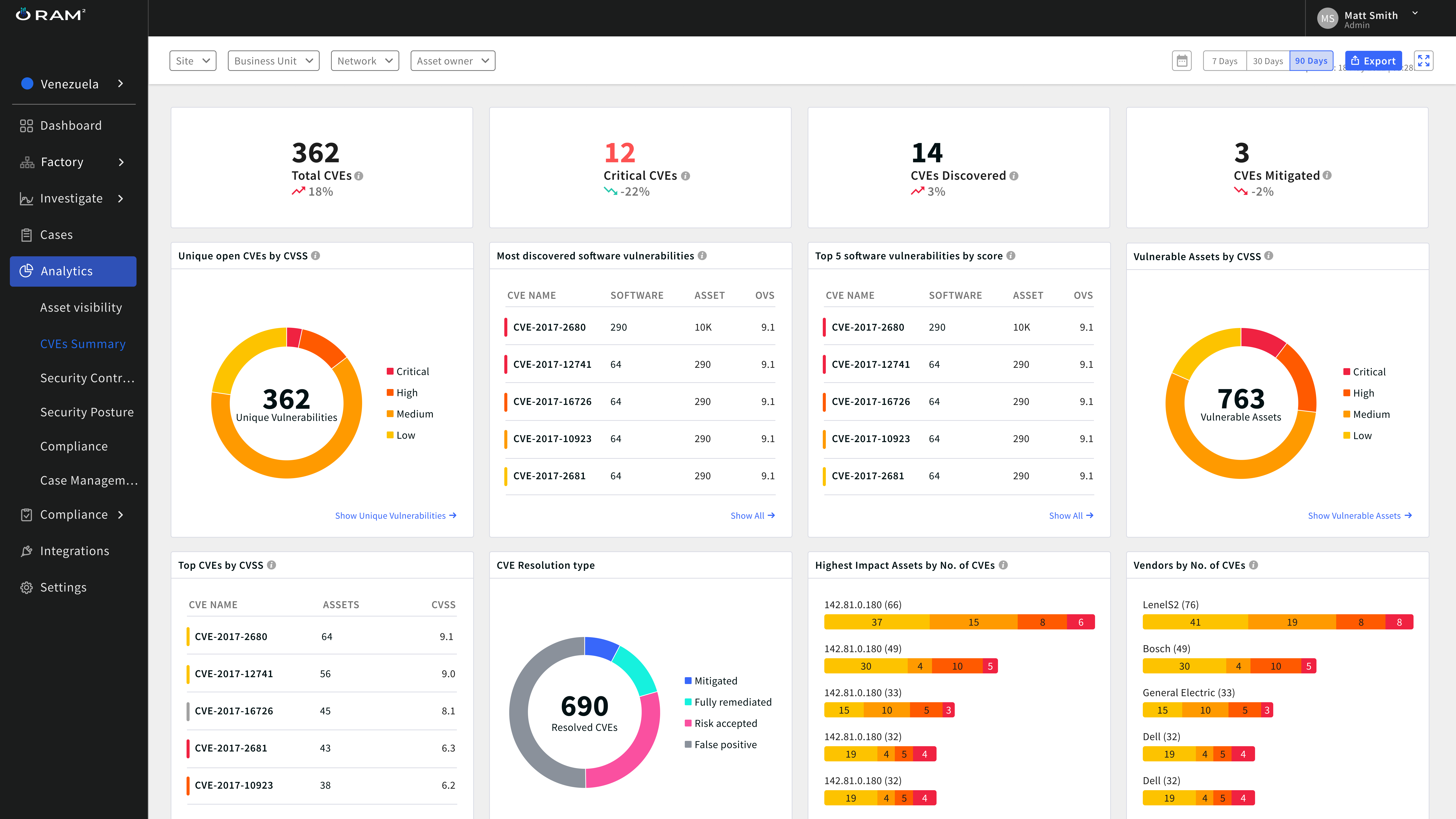Click info icon beside Top 5 software vulnerabilities
This screenshot has width=1456, height=819.
pos(1011,256)
